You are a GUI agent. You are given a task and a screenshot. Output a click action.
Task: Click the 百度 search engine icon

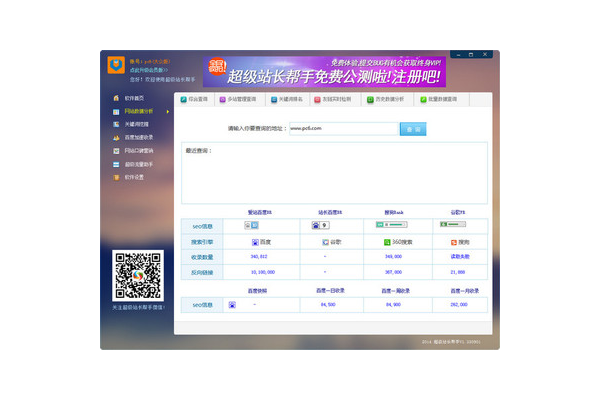click(255, 242)
